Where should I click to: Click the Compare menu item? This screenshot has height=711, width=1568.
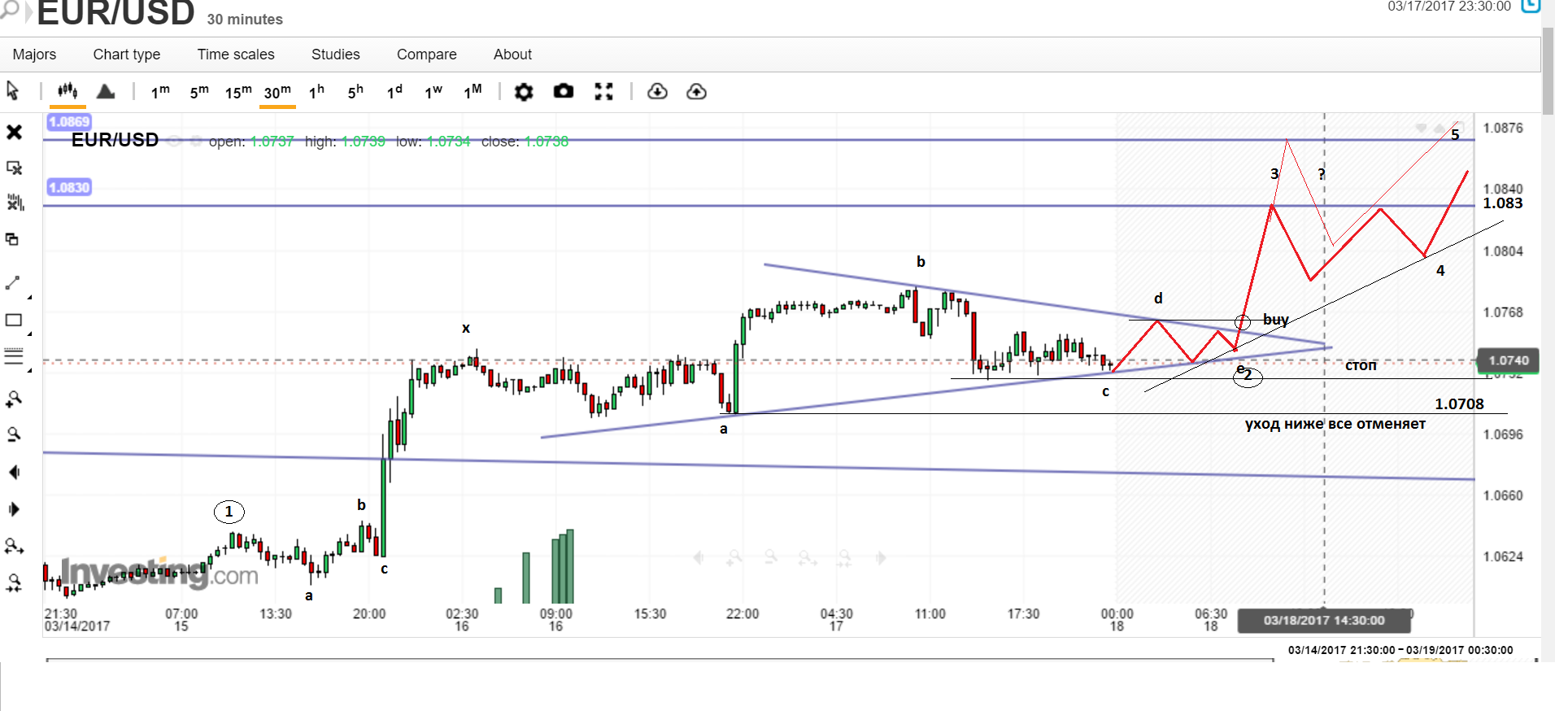426,55
